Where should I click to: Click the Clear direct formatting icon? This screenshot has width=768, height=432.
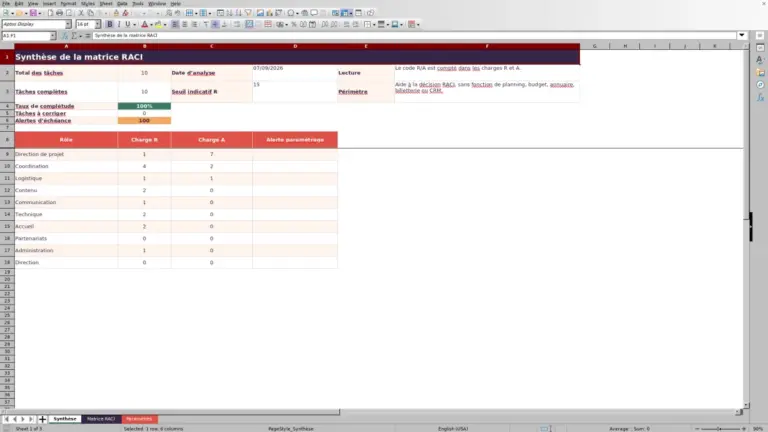(x=125, y=13)
